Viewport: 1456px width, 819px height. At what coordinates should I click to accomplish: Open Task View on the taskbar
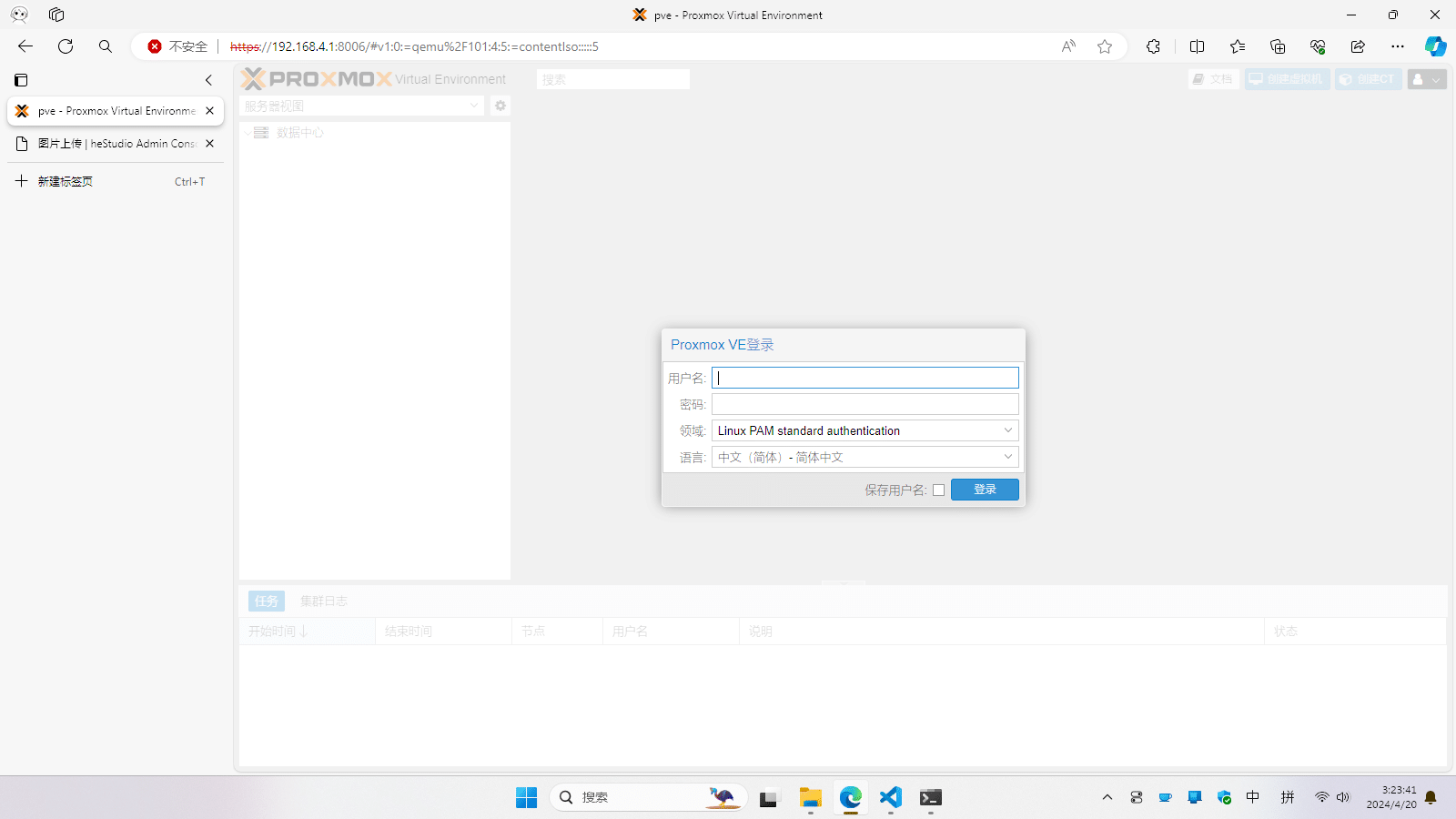coord(770,798)
